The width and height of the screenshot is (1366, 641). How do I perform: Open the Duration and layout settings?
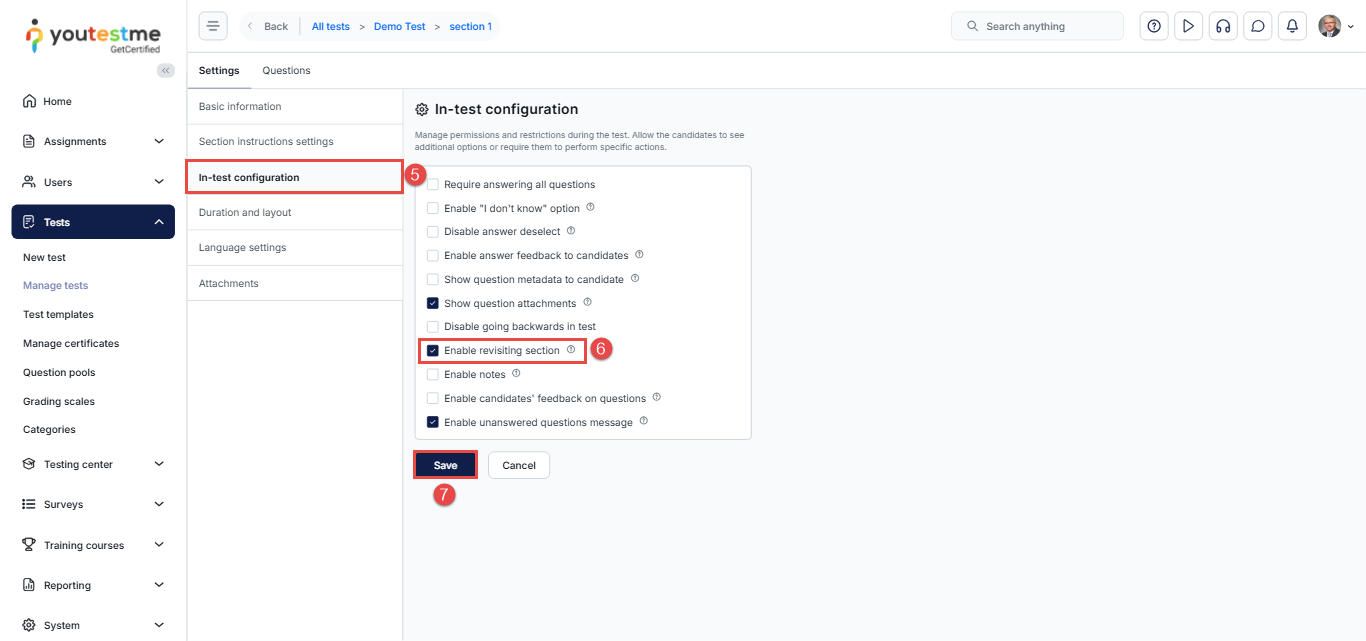pos(245,213)
